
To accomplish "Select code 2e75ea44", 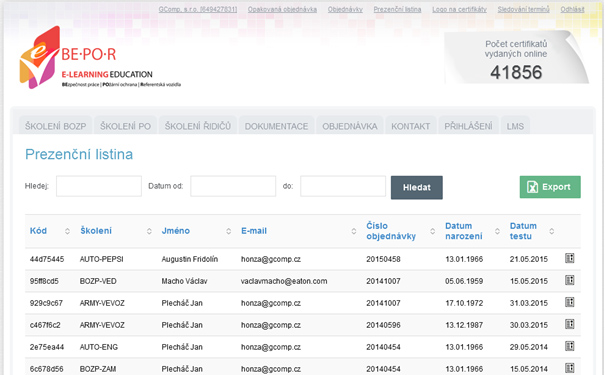I will point(47,347).
